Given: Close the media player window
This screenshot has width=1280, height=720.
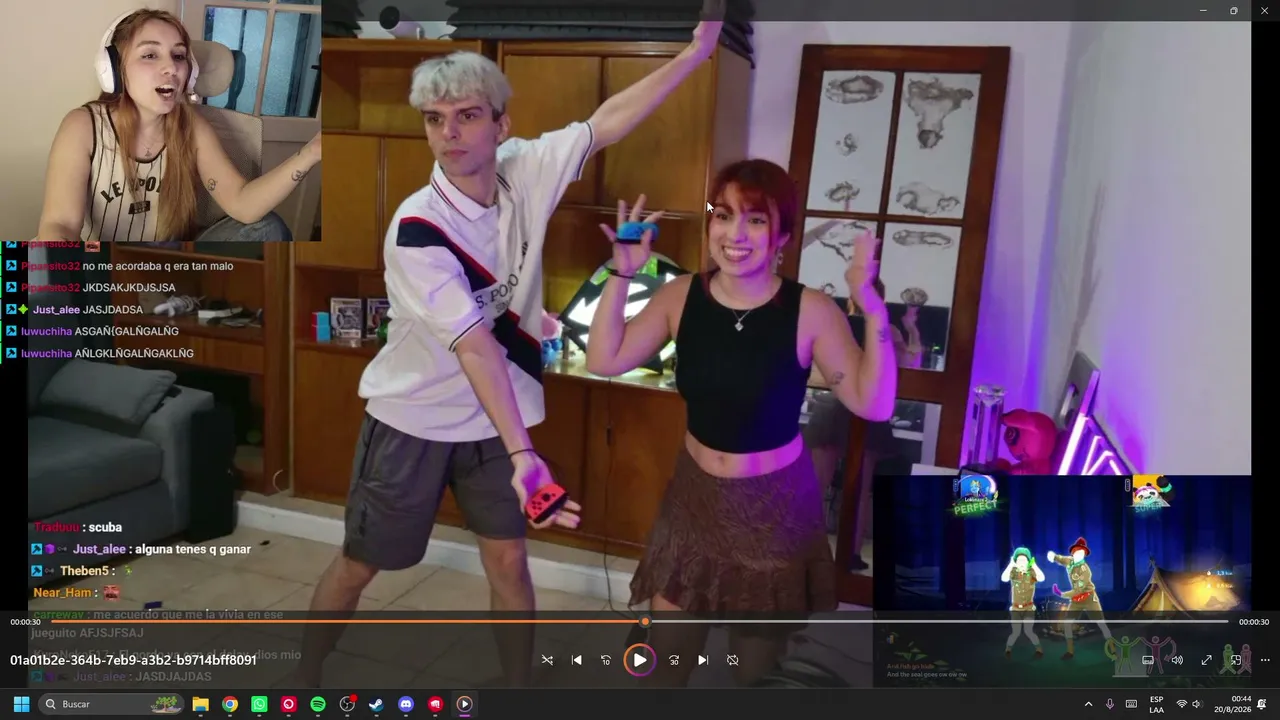Looking at the screenshot, I should pyautogui.click(x=1263, y=10).
